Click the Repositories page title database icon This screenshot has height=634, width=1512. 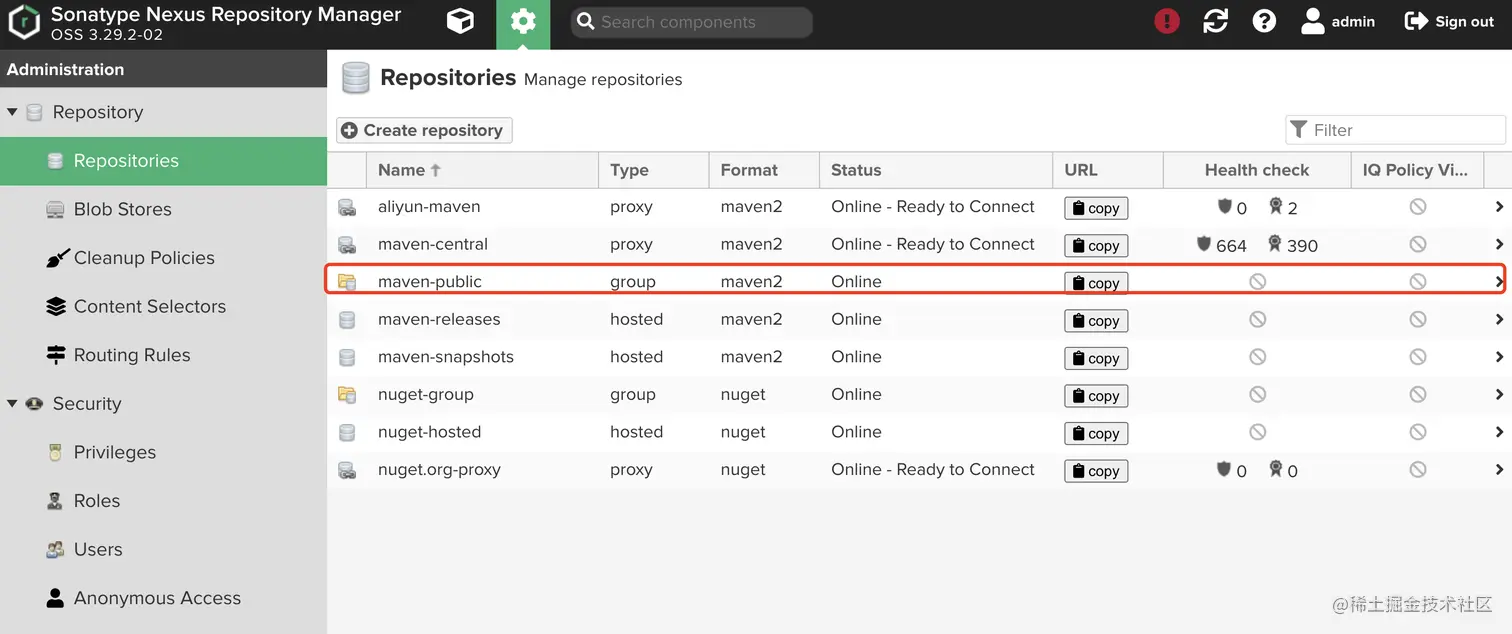(x=356, y=78)
